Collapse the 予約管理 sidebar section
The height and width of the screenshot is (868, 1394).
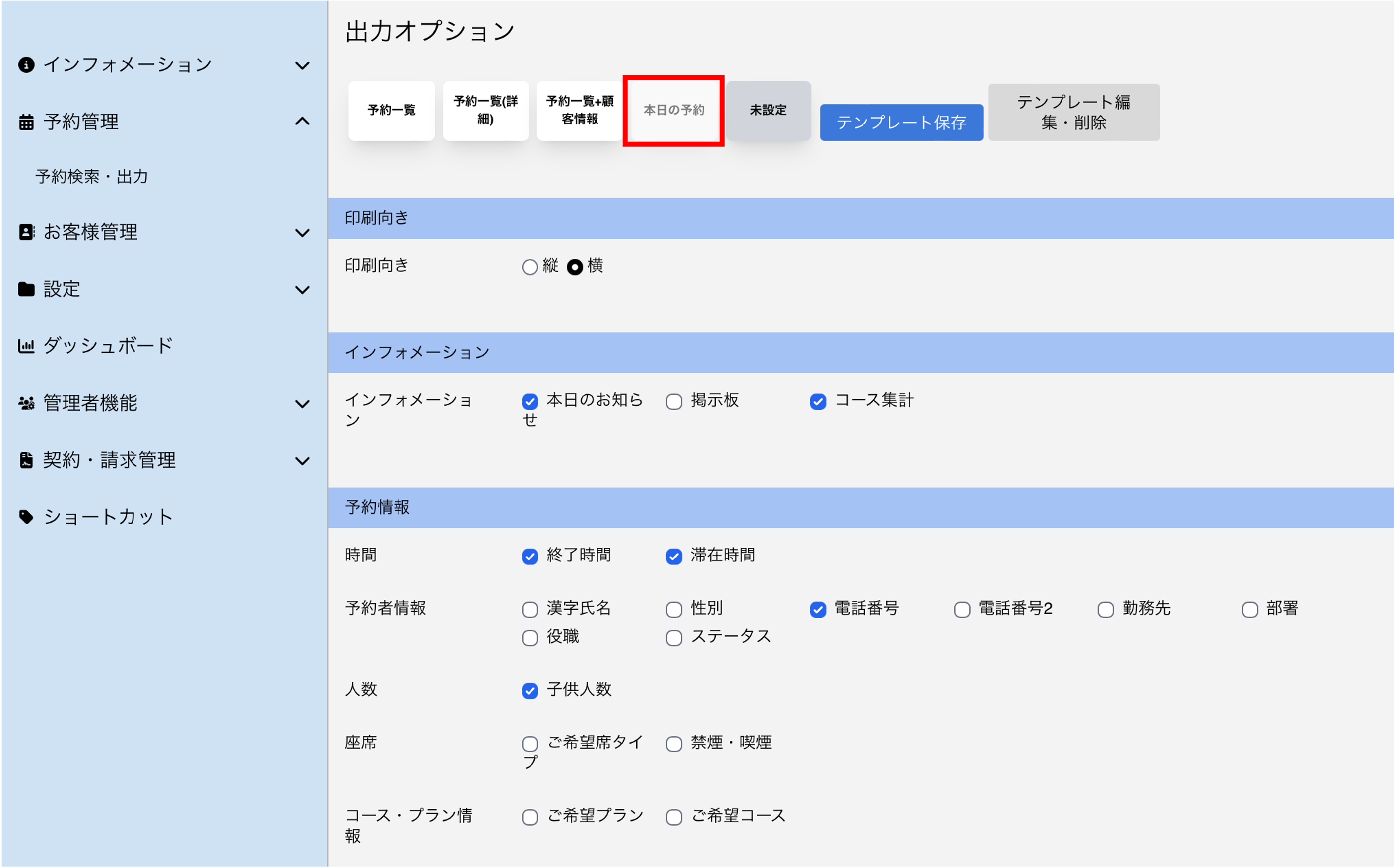pyautogui.click(x=302, y=121)
